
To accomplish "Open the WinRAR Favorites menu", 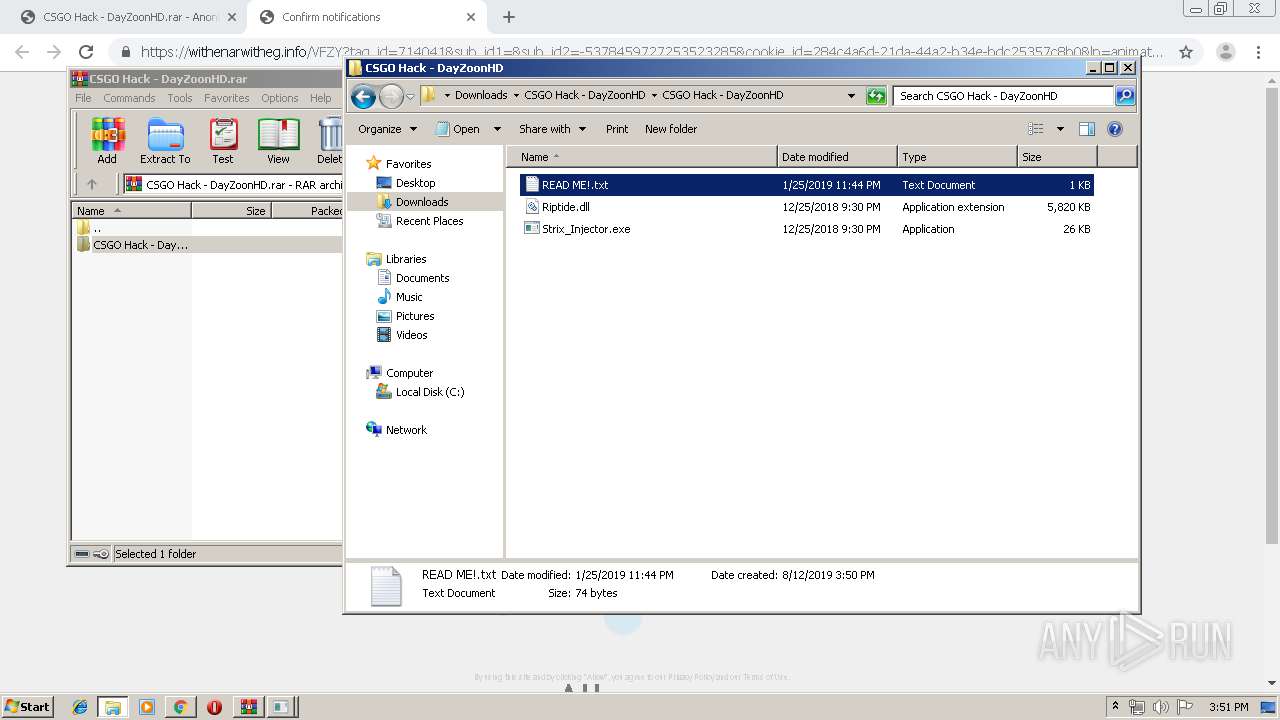I will tap(227, 98).
